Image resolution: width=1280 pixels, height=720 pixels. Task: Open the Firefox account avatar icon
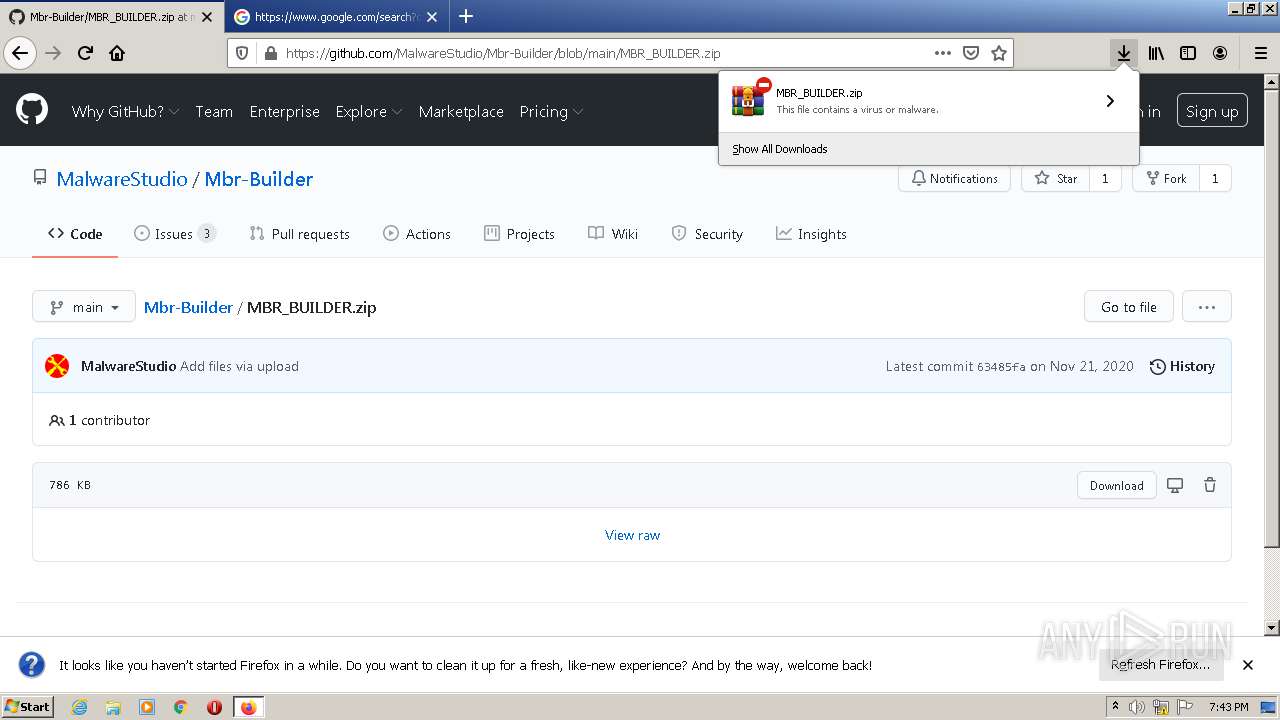[1220, 53]
